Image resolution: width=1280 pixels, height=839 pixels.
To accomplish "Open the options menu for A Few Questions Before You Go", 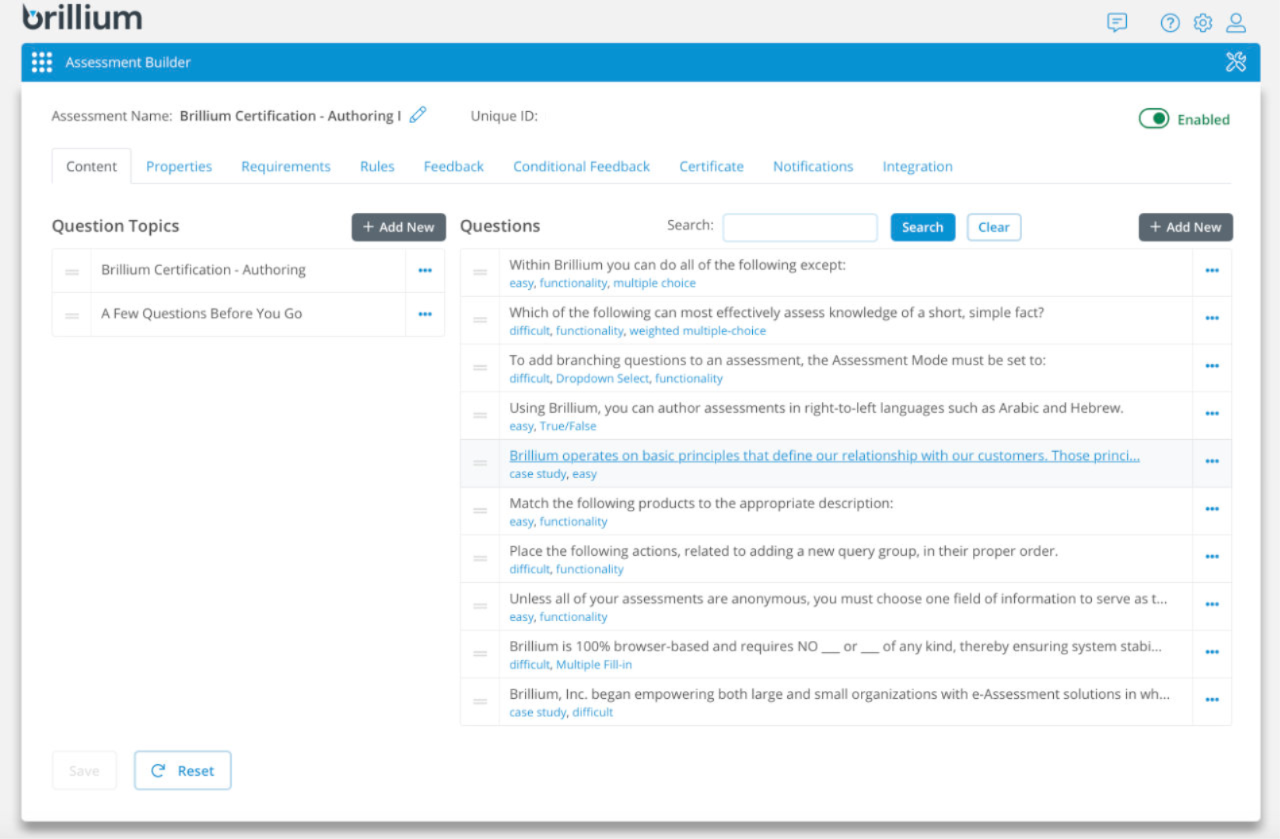I will 424,313.
